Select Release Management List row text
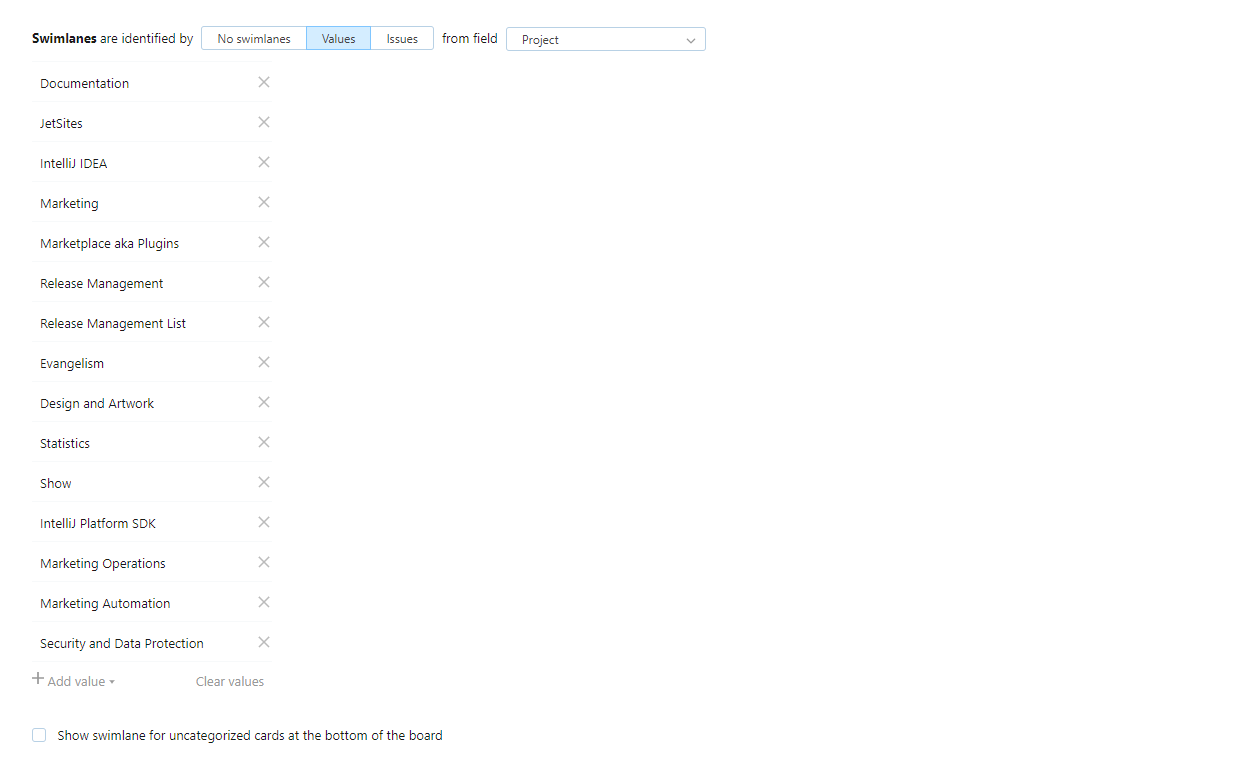The height and width of the screenshot is (773, 1235). click(x=113, y=323)
